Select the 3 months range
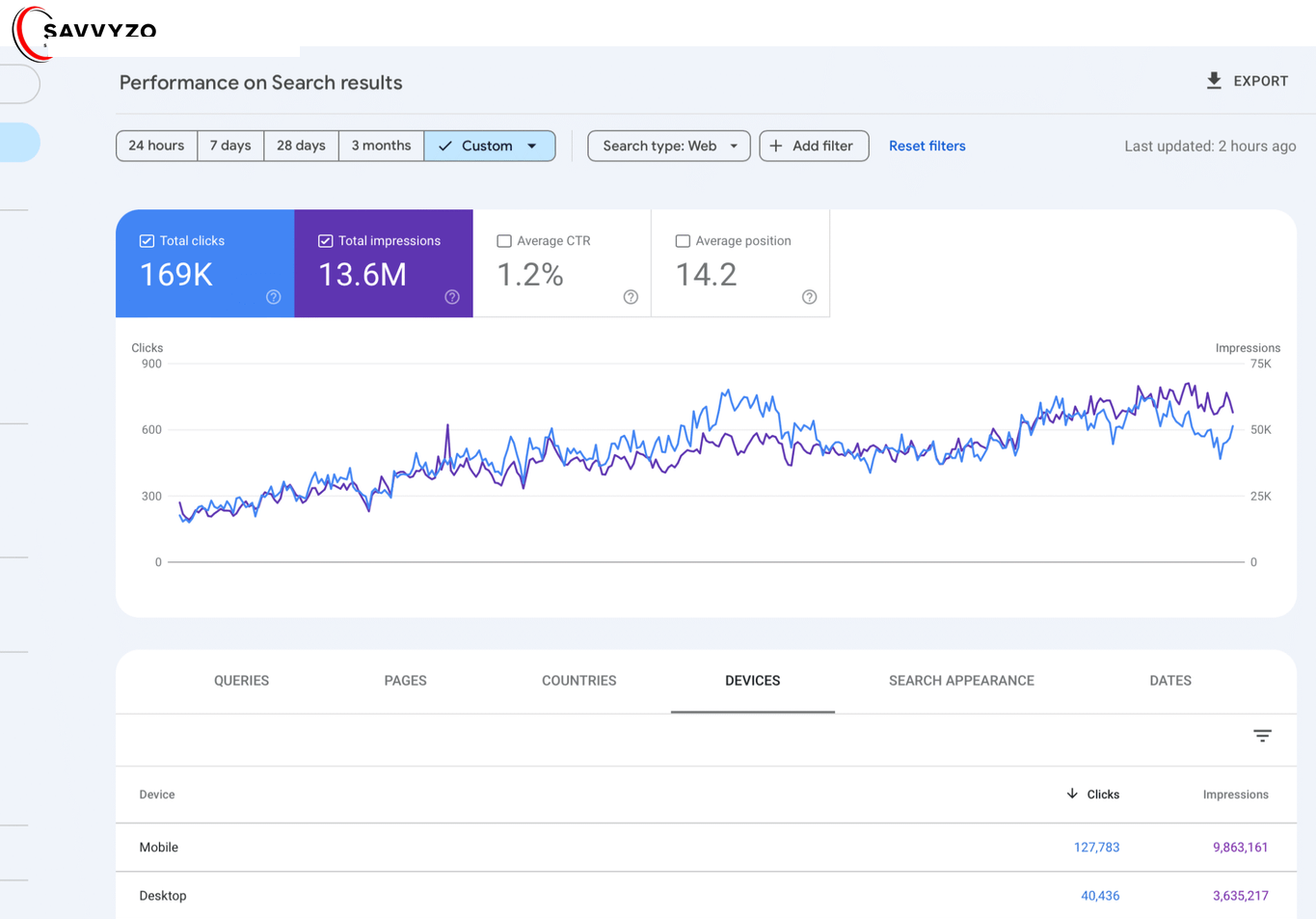Image resolution: width=1316 pixels, height=919 pixels. point(381,146)
